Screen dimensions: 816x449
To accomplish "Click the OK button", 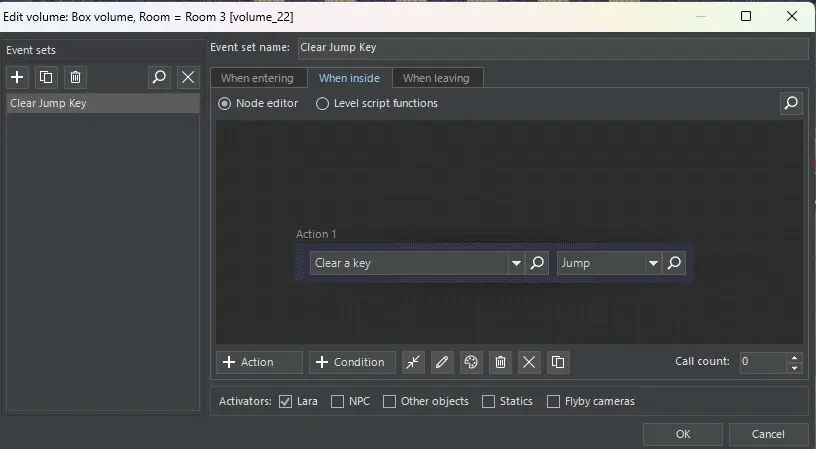I will point(682,434).
